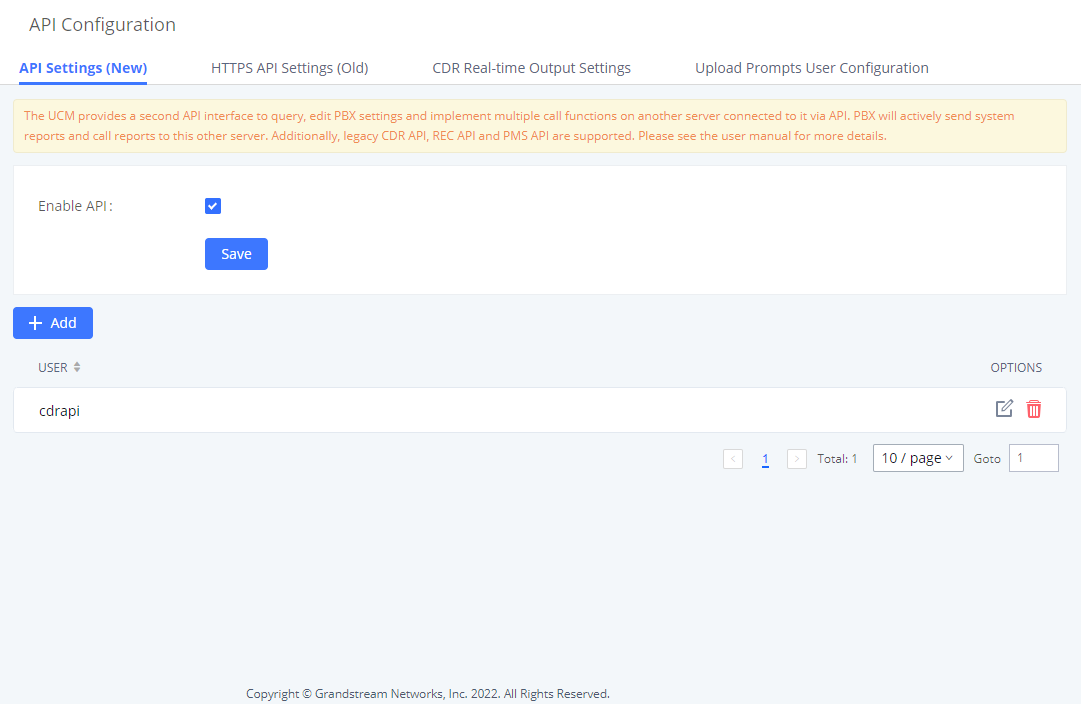Click the Enable API label
1081x704 pixels.
[x=75, y=206]
